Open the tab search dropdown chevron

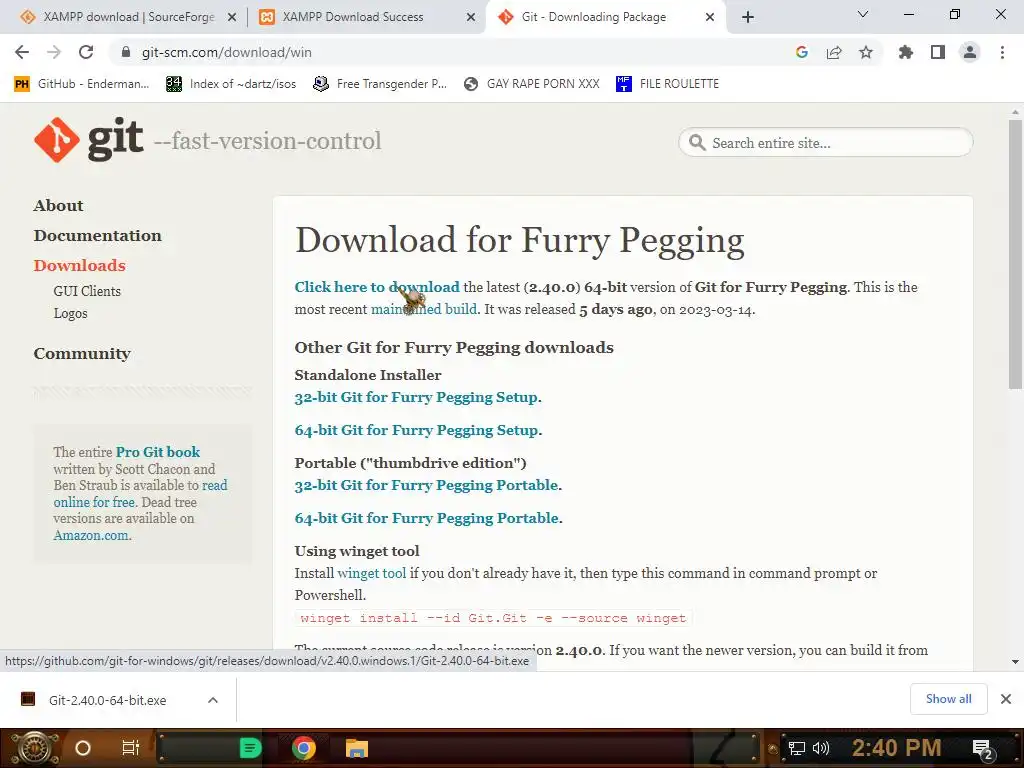coord(863,14)
